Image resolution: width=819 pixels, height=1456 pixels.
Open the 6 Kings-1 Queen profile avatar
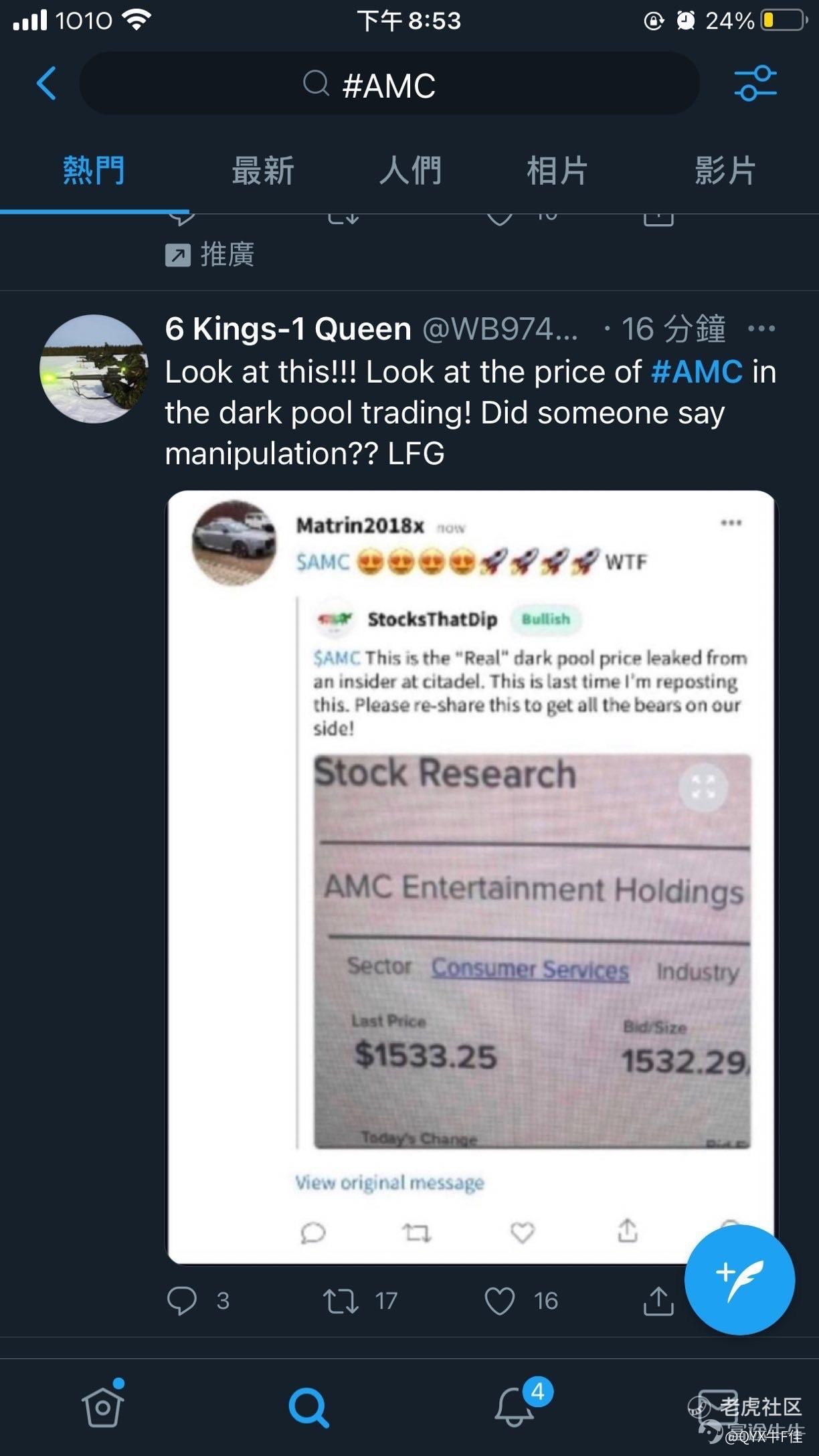click(x=94, y=369)
